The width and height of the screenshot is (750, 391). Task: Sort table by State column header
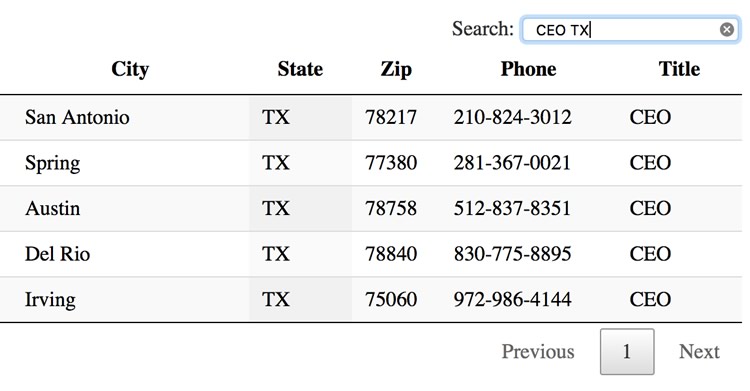(300, 69)
